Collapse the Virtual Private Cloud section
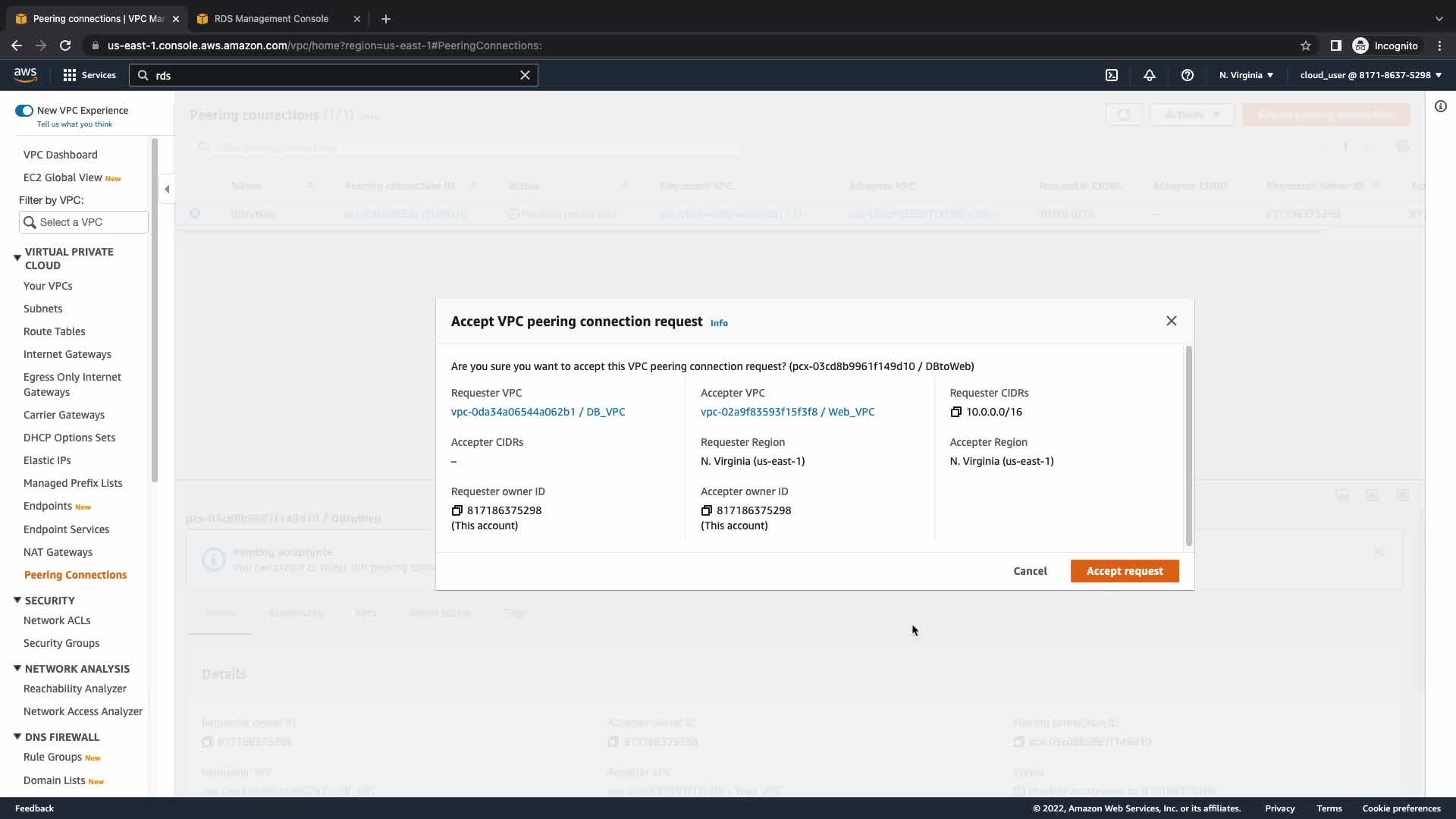1456x819 pixels. coord(17,258)
